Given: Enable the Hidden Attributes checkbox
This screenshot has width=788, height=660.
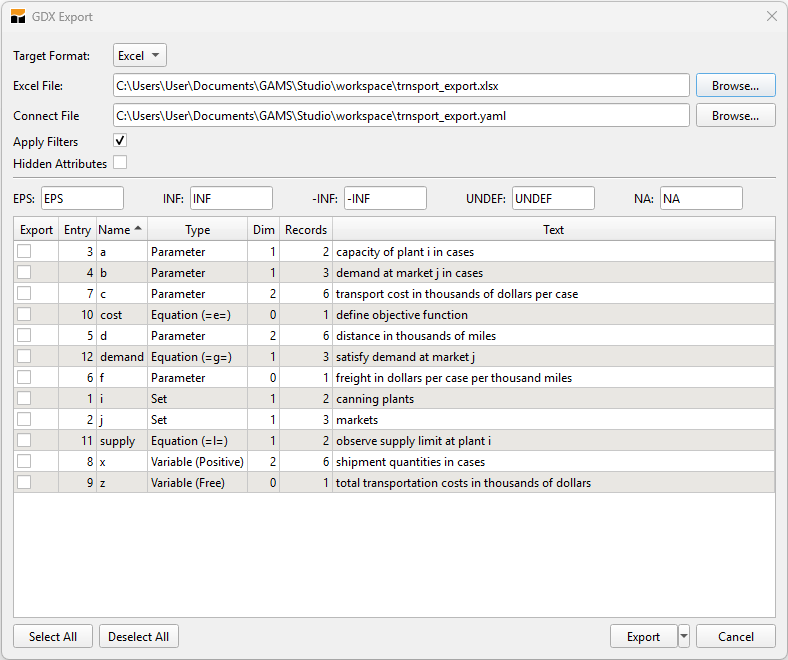Looking at the screenshot, I should pos(120,162).
